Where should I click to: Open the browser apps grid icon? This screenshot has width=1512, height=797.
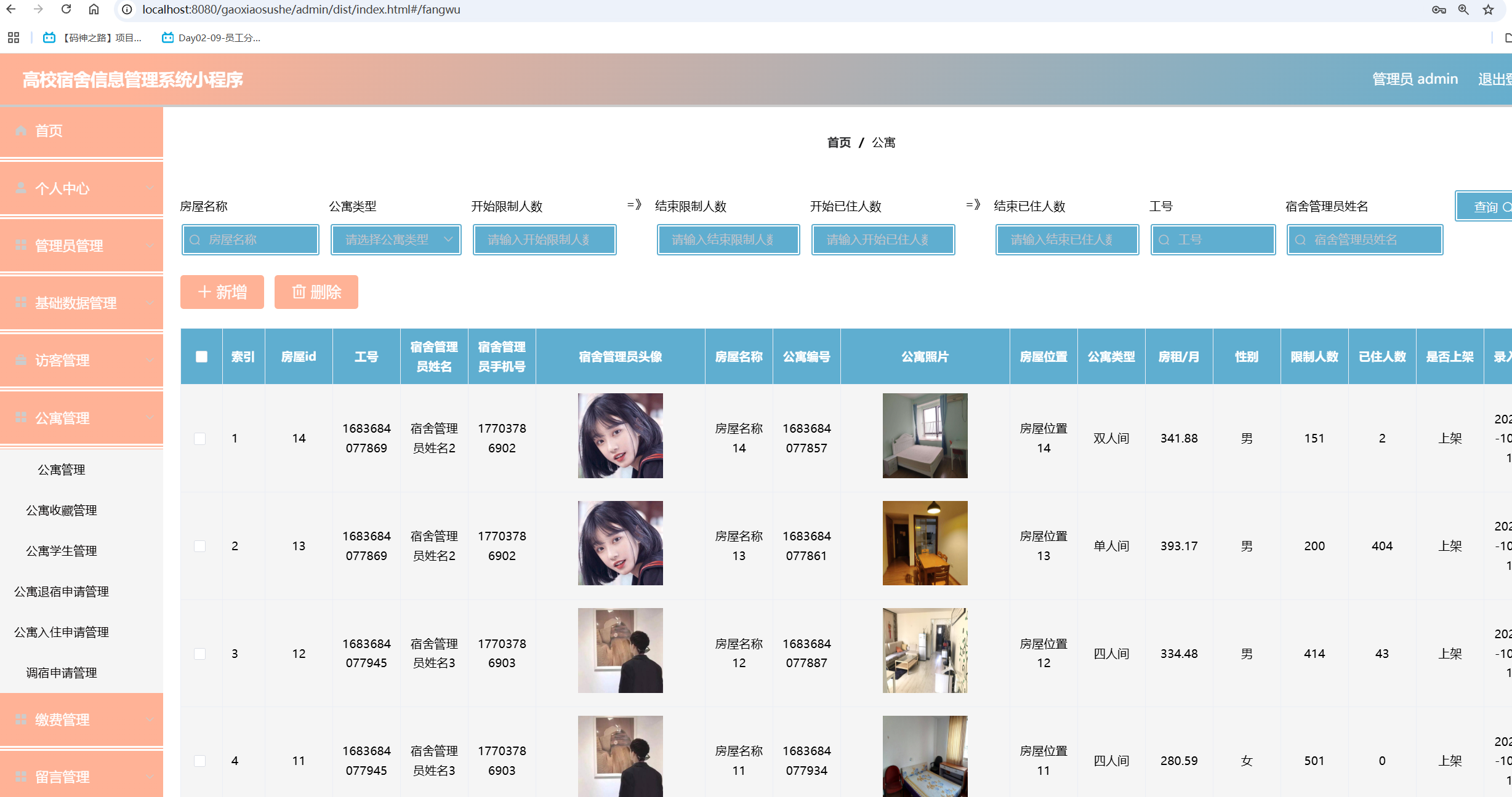coord(14,38)
